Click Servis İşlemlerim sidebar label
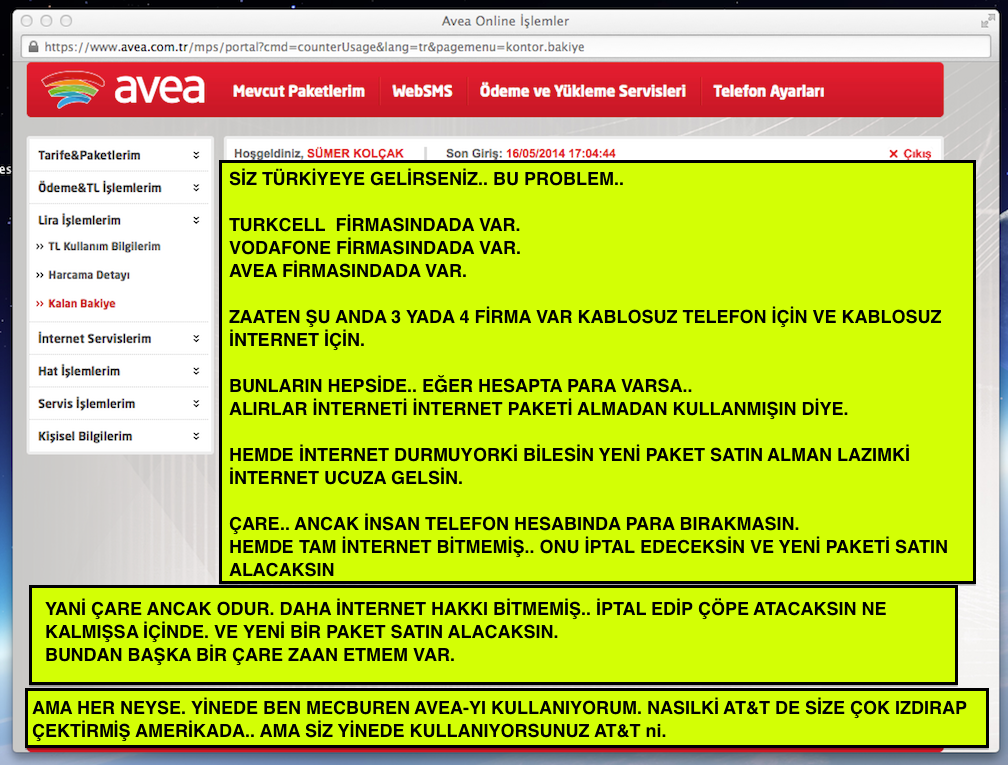Viewport: 1008px width, 765px height. (x=86, y=404)
